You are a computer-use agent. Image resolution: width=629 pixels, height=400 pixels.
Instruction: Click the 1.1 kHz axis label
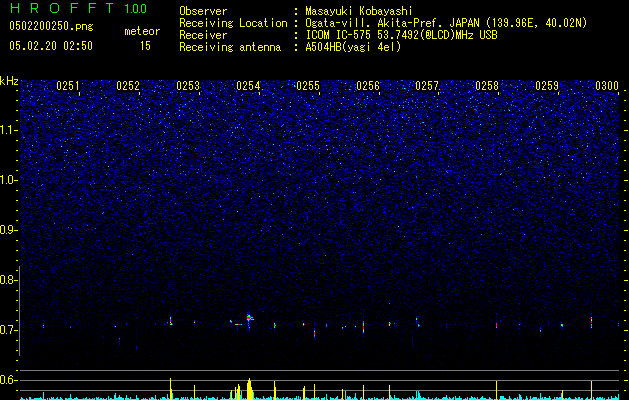tap(8, 130)
